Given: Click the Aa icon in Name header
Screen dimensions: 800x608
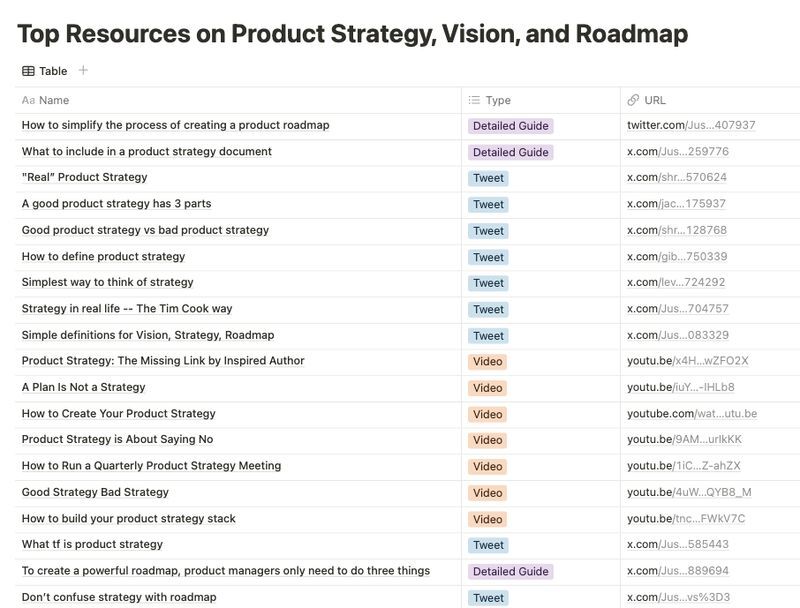Looking at the screenshot, I should 28,100.
